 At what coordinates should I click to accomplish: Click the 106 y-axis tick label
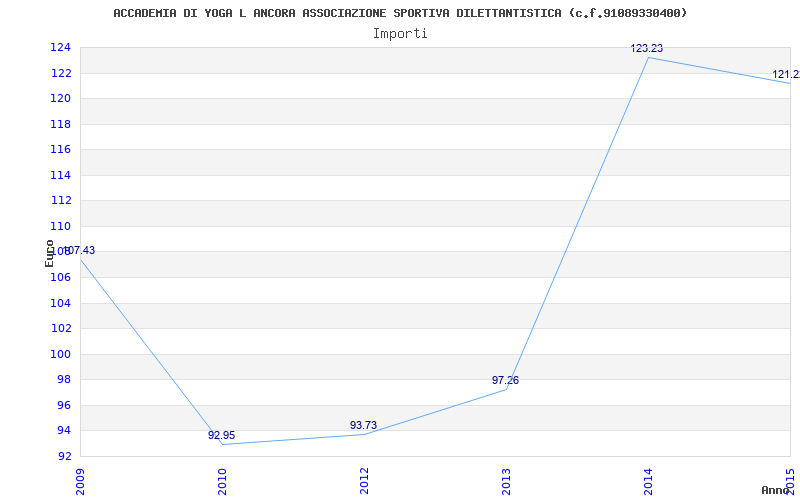tap(60, 277)
